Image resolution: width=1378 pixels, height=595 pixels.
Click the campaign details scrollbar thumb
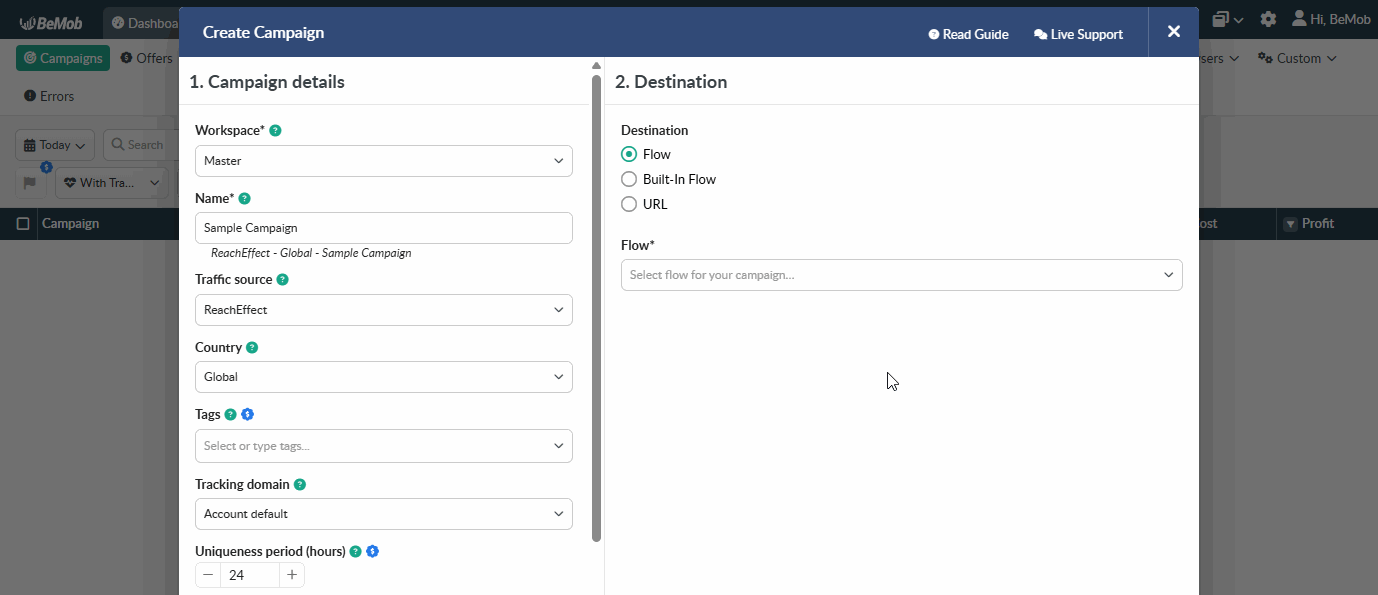[x=597, y=308]
